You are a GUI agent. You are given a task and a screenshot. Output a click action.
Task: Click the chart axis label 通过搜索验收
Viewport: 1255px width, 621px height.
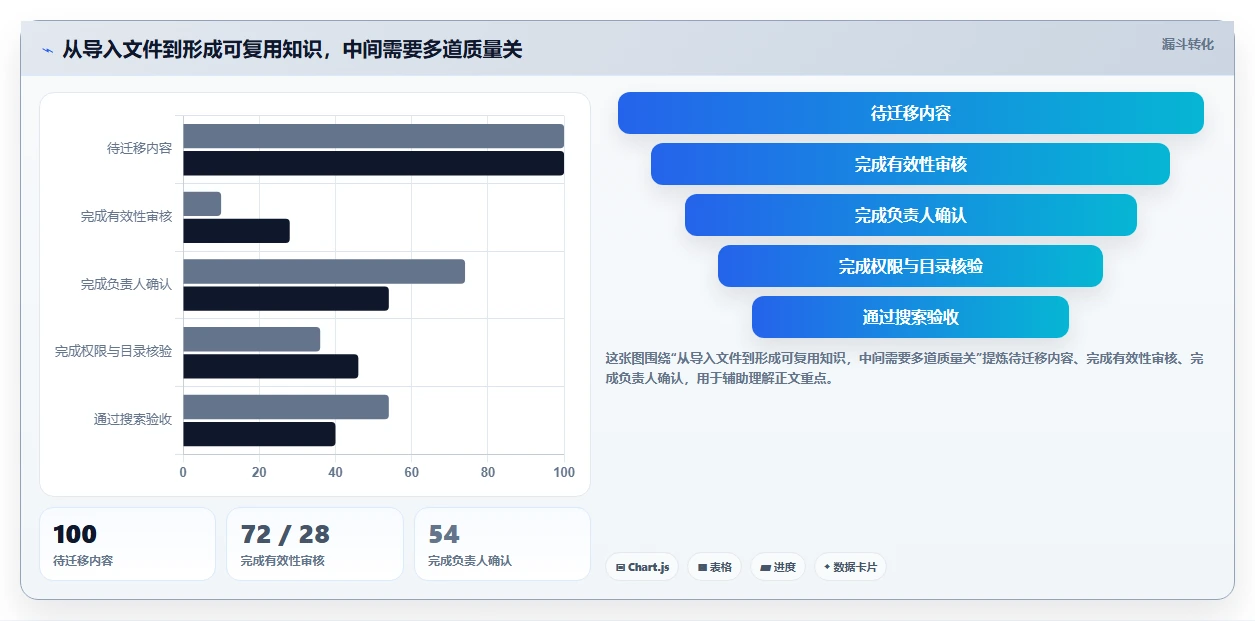point(133,419)
